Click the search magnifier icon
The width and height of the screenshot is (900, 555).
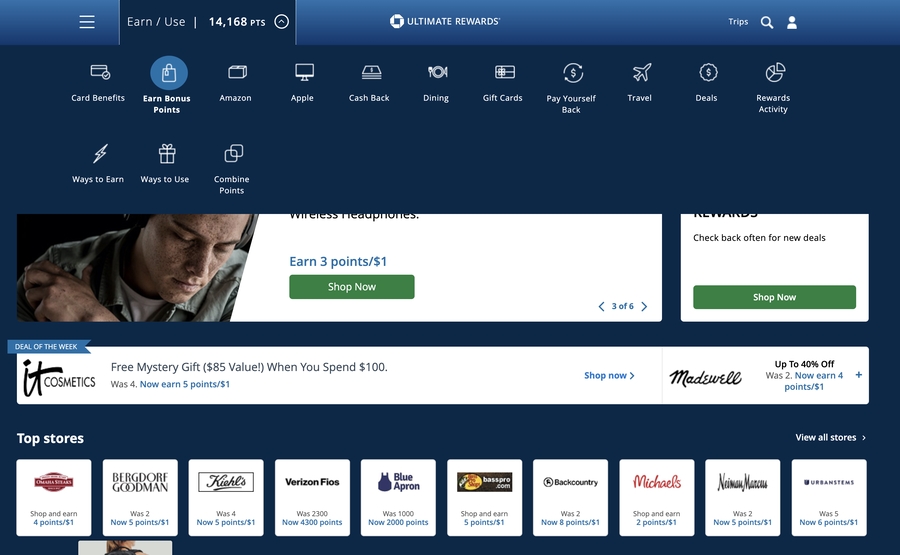pyautogui.click(x=767, y=22)
